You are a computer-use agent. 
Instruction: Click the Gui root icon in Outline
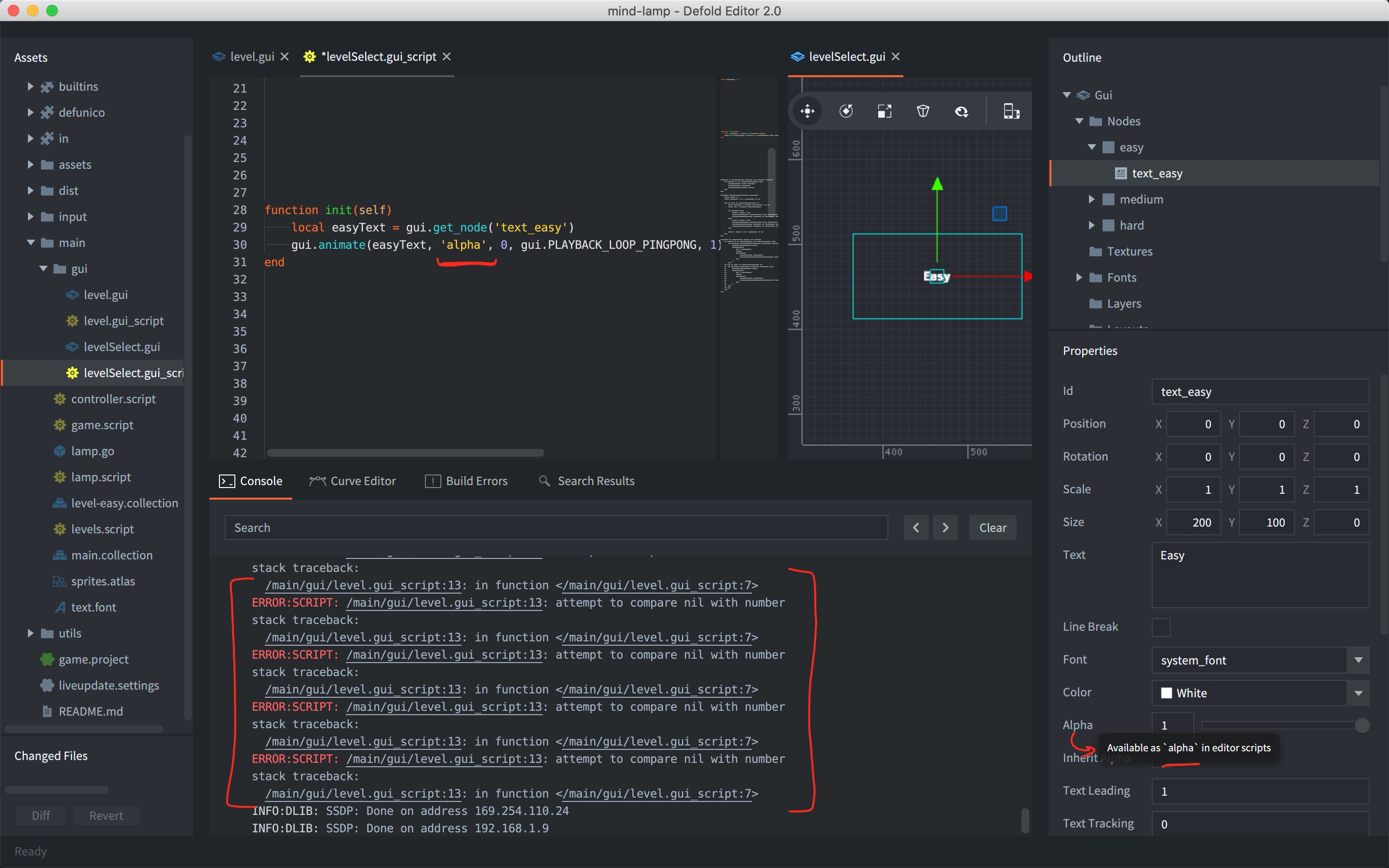[x=1083, y=95]
